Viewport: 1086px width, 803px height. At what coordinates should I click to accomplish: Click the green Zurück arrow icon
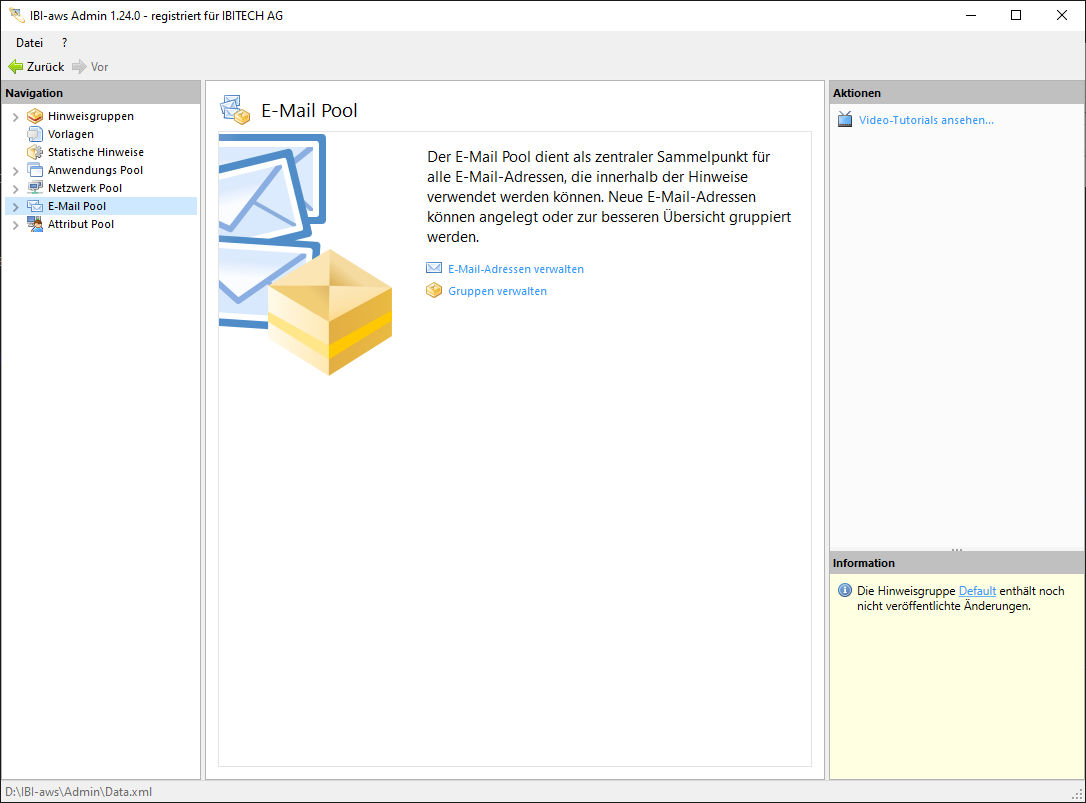[x=15, y=67]
